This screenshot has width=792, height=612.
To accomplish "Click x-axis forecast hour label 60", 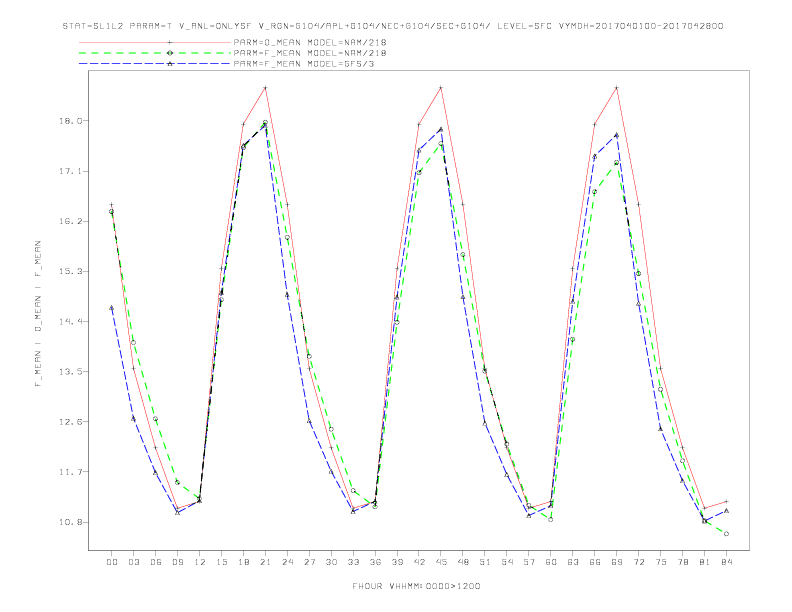I will click(551, 562).
